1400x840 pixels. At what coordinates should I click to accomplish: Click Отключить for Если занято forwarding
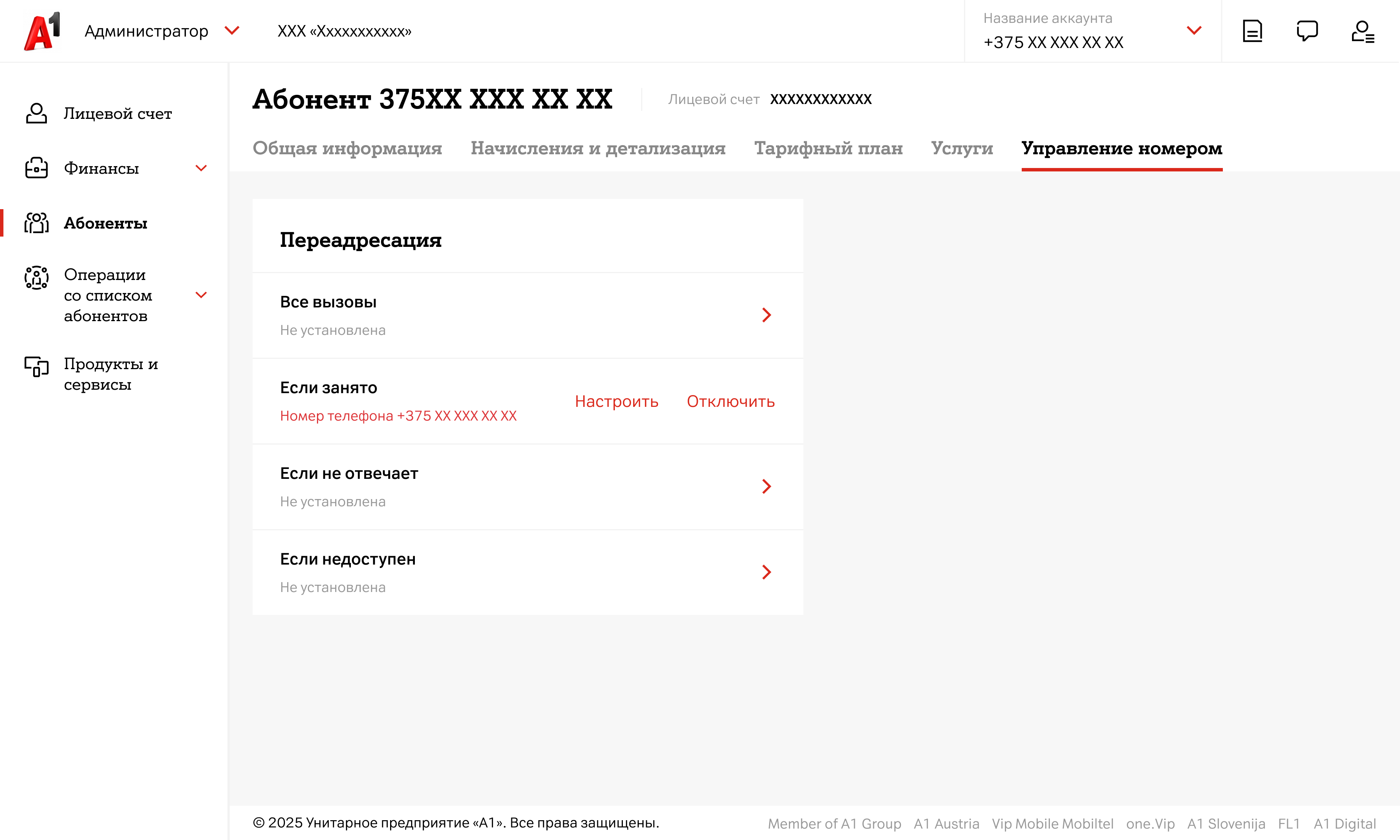point(730,401)
